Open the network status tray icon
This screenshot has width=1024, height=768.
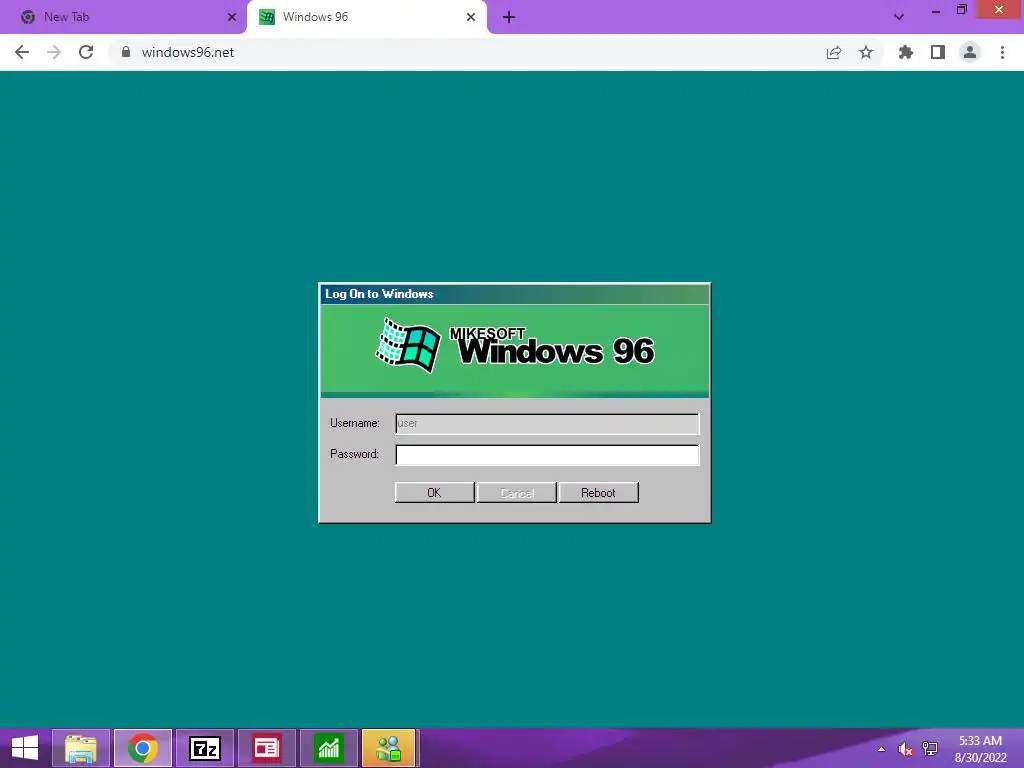[930, 749]
